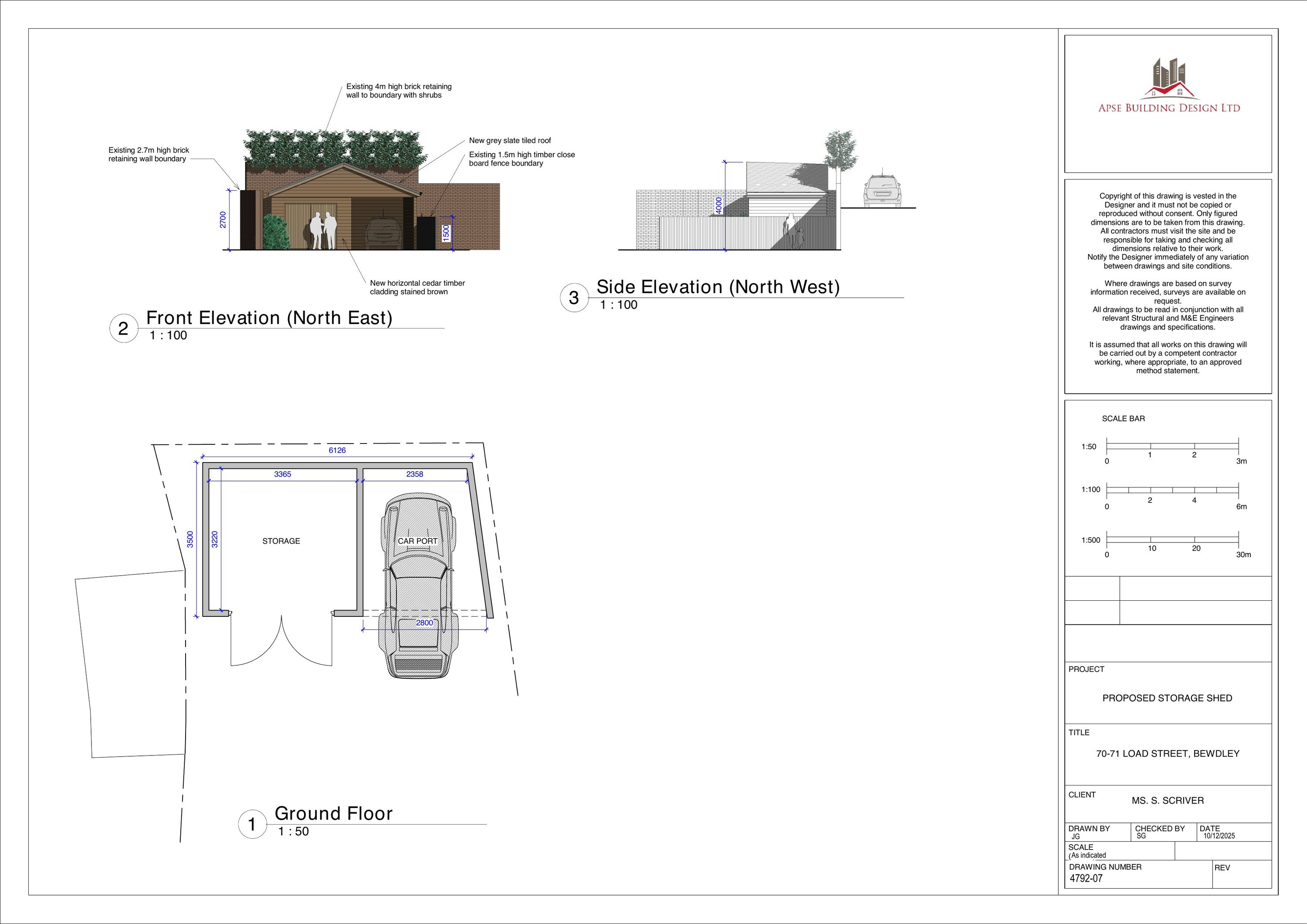Image resolution: width=1307 pixels, height=924 pixels.
Task: Click the drawing number 4792-07 field
Action: click(1086, 878)
